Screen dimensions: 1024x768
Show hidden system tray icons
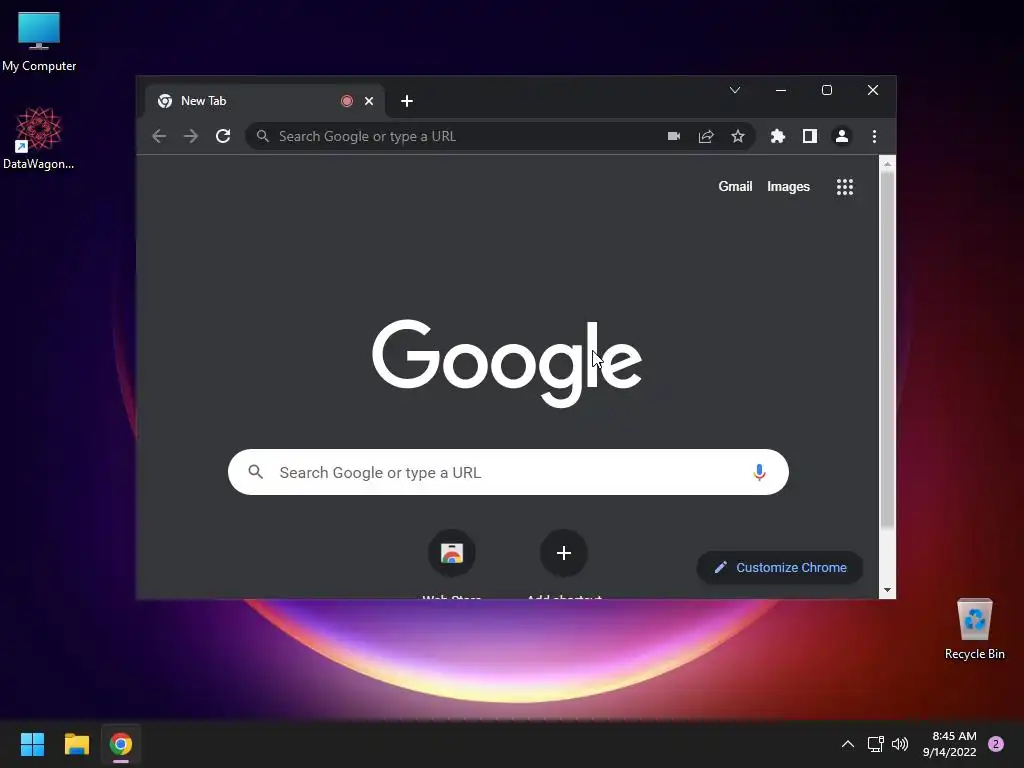click(x=848, y=744)
